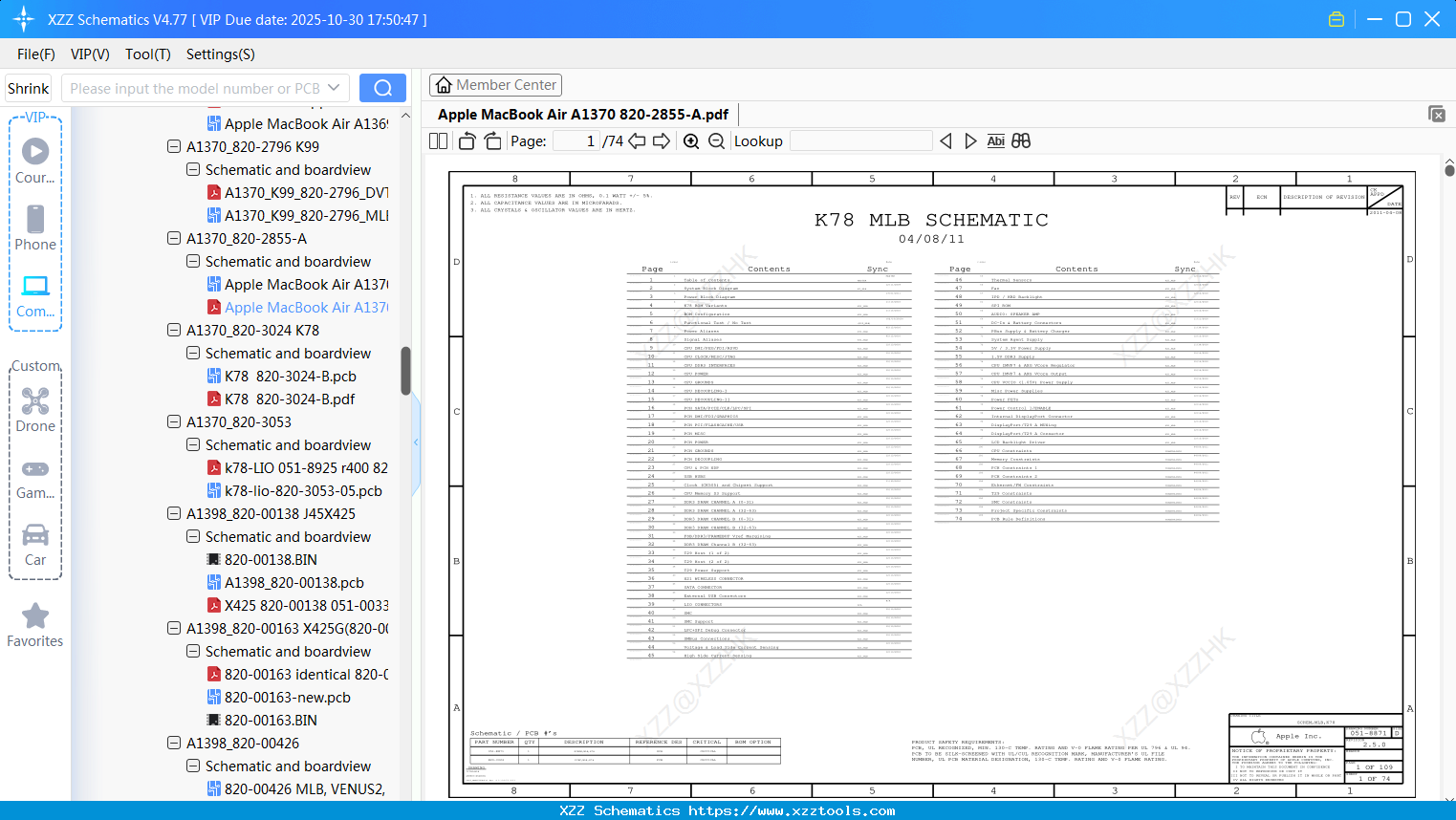
Task: Zoom out of the schematic
Action: 717,141
